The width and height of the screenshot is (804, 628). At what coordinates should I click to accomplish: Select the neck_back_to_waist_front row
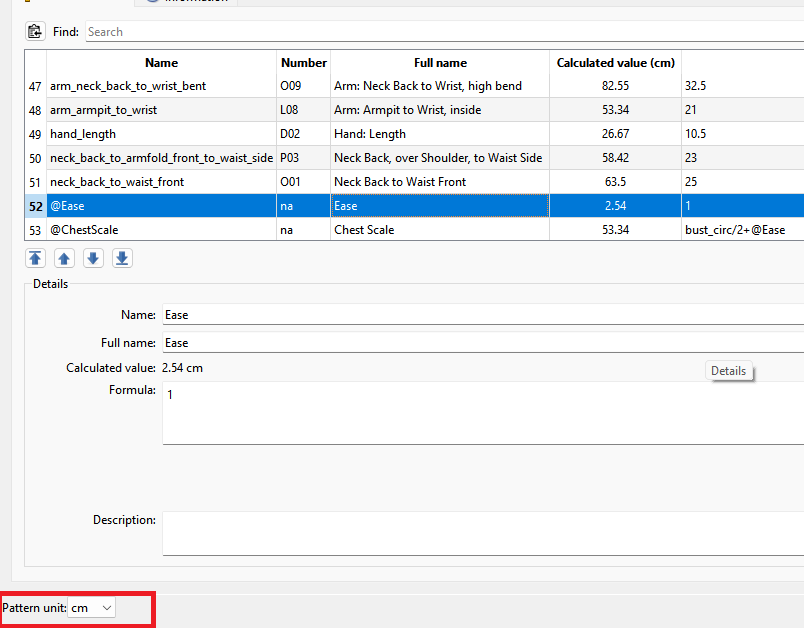[x=117, y=182]
